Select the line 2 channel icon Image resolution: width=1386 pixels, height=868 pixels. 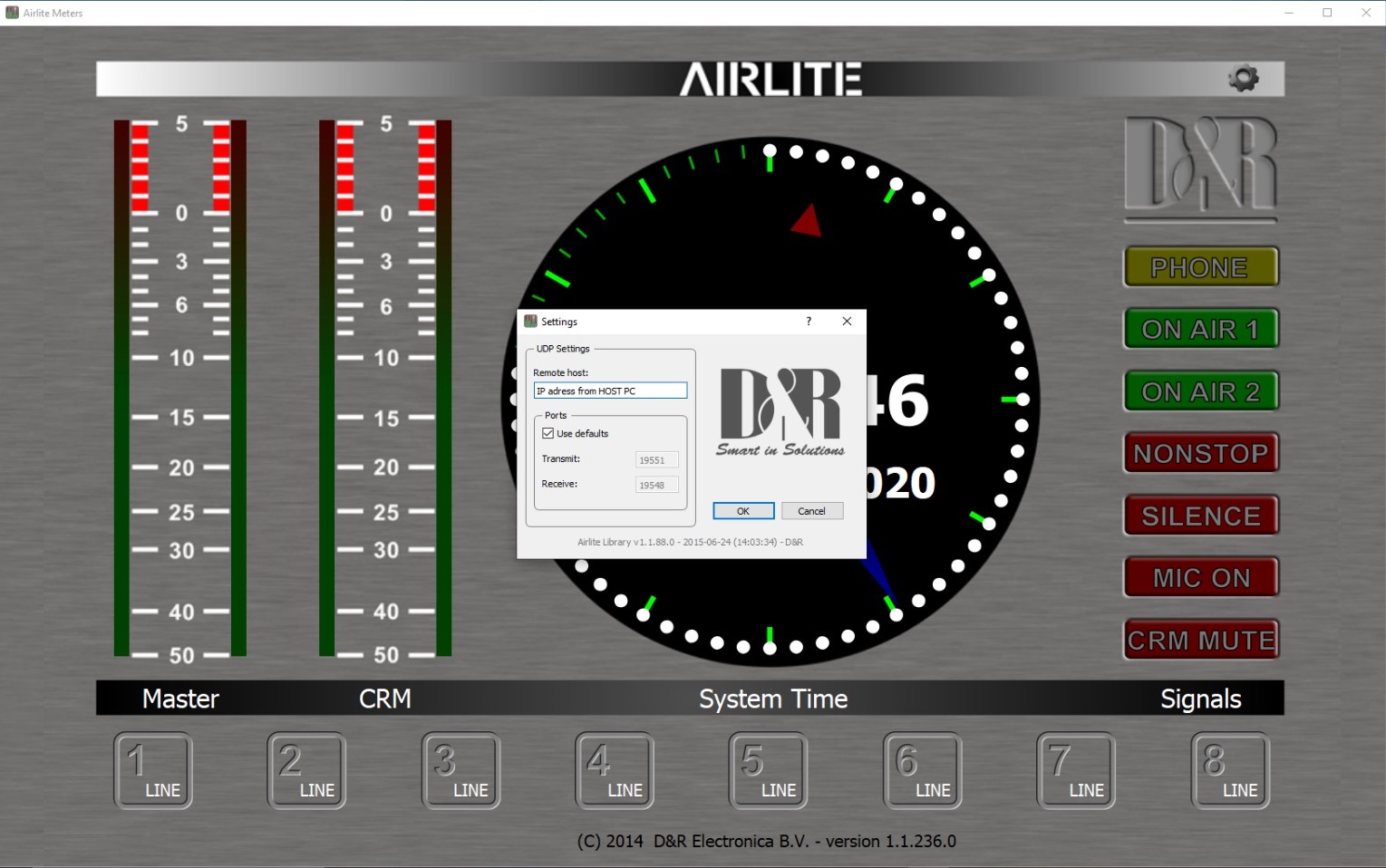pos(306,771)
